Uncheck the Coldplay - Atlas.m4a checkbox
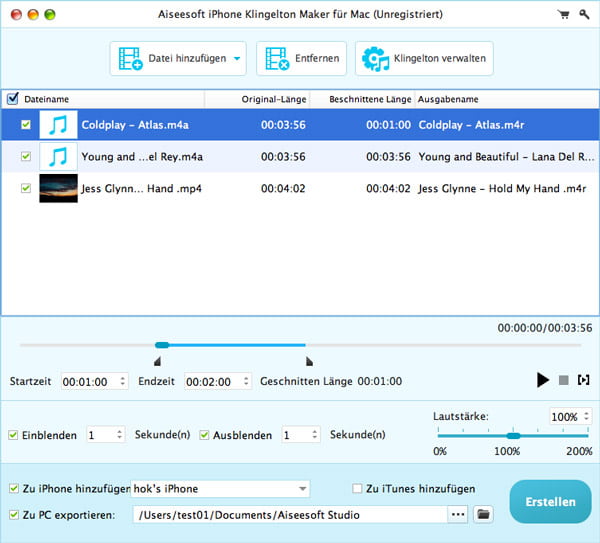Viewport: 600px width, 543px height. (x=26, y=125)
